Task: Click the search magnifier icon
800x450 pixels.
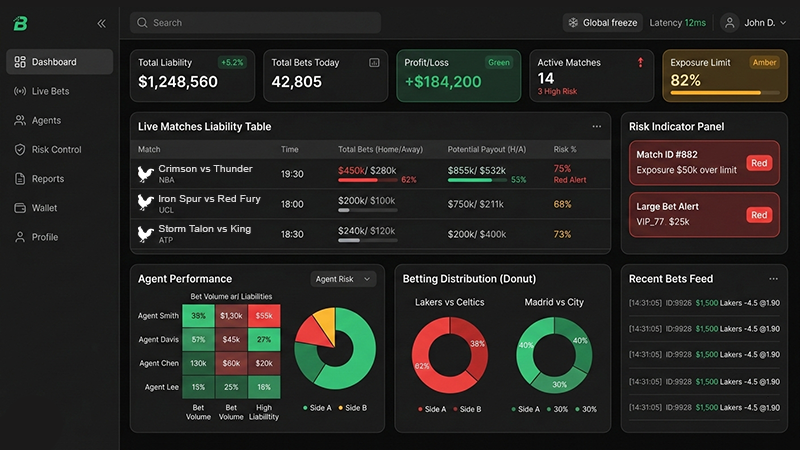Action: click(142, 23)
